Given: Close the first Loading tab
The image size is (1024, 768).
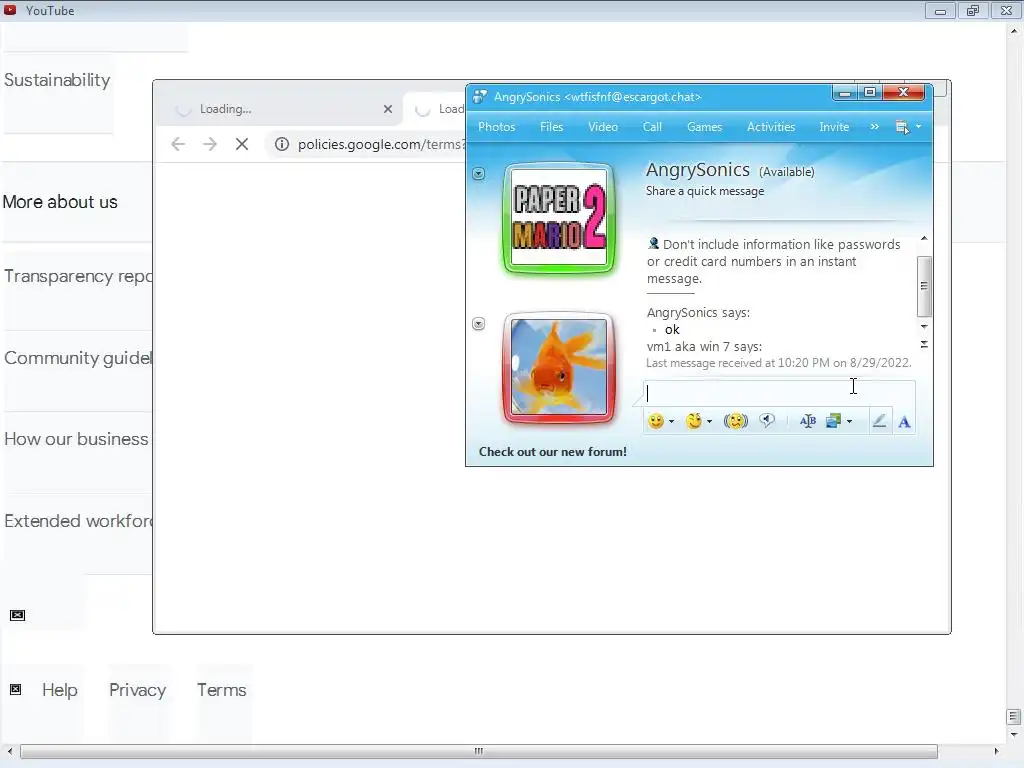Looking at the screenshot, I should pos(388,109).
